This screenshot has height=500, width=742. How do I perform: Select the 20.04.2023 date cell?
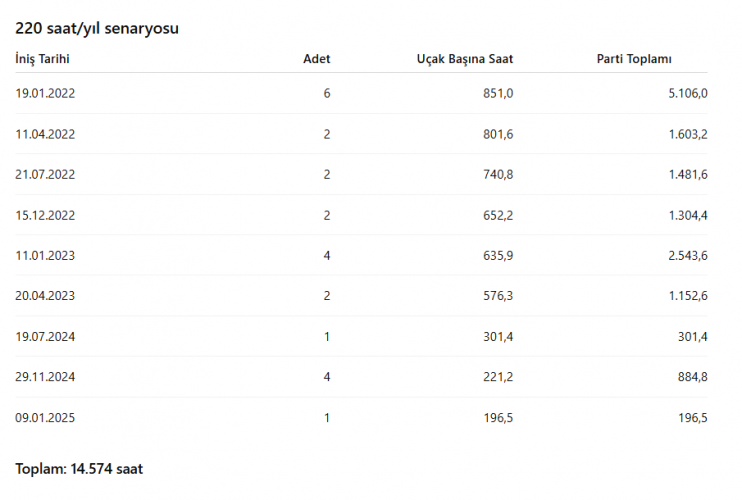point(45,296)
